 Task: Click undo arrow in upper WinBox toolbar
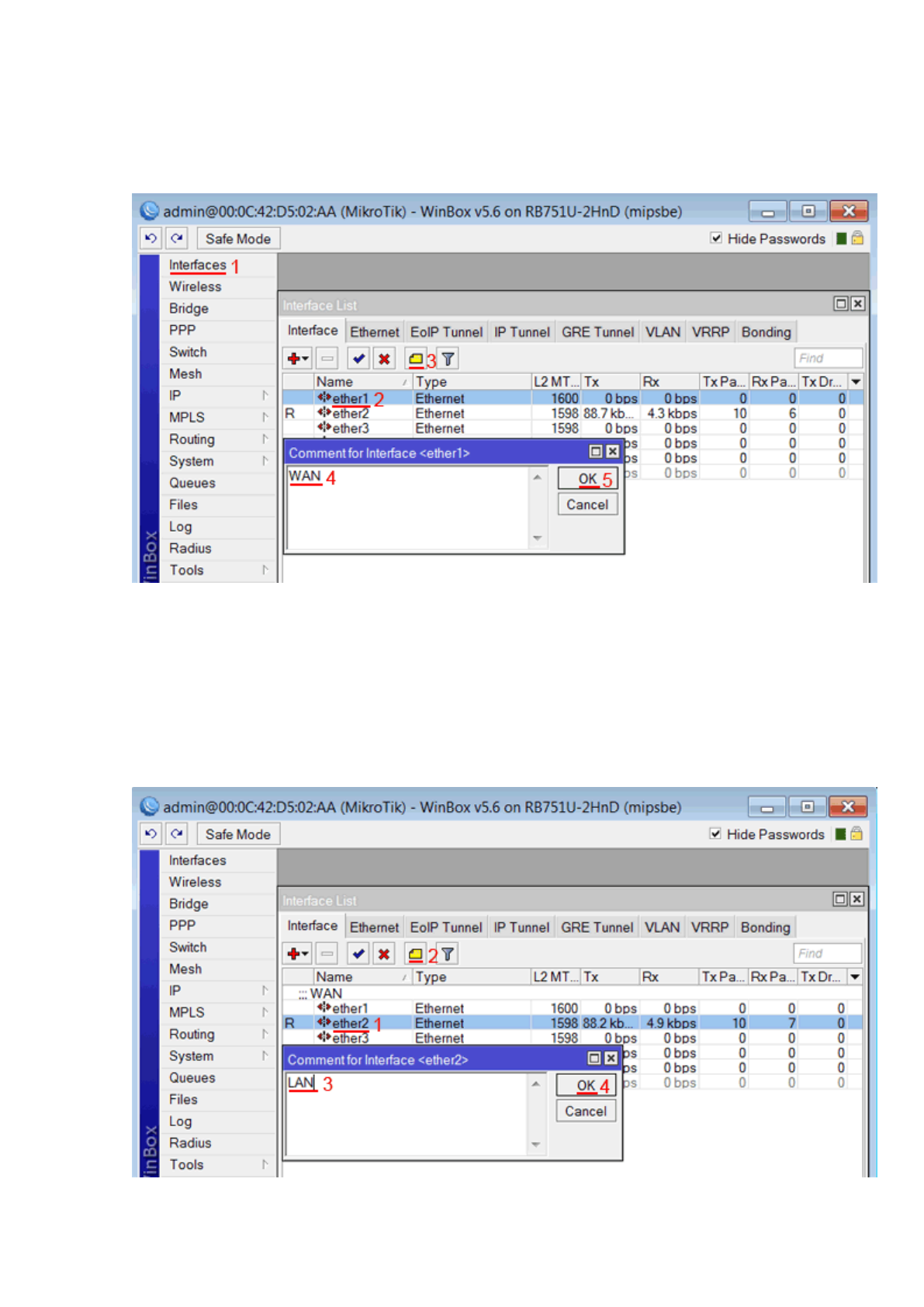(151, 238)
